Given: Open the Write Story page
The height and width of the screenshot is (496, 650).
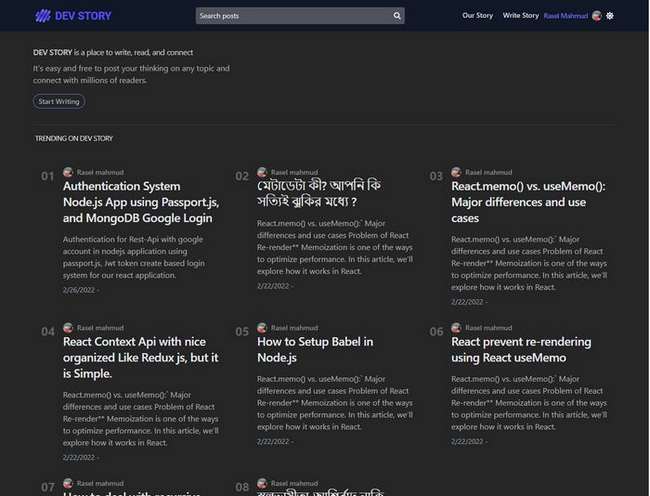Looking at the screenshot, I should pyautogui.click(x=521, y=15).
